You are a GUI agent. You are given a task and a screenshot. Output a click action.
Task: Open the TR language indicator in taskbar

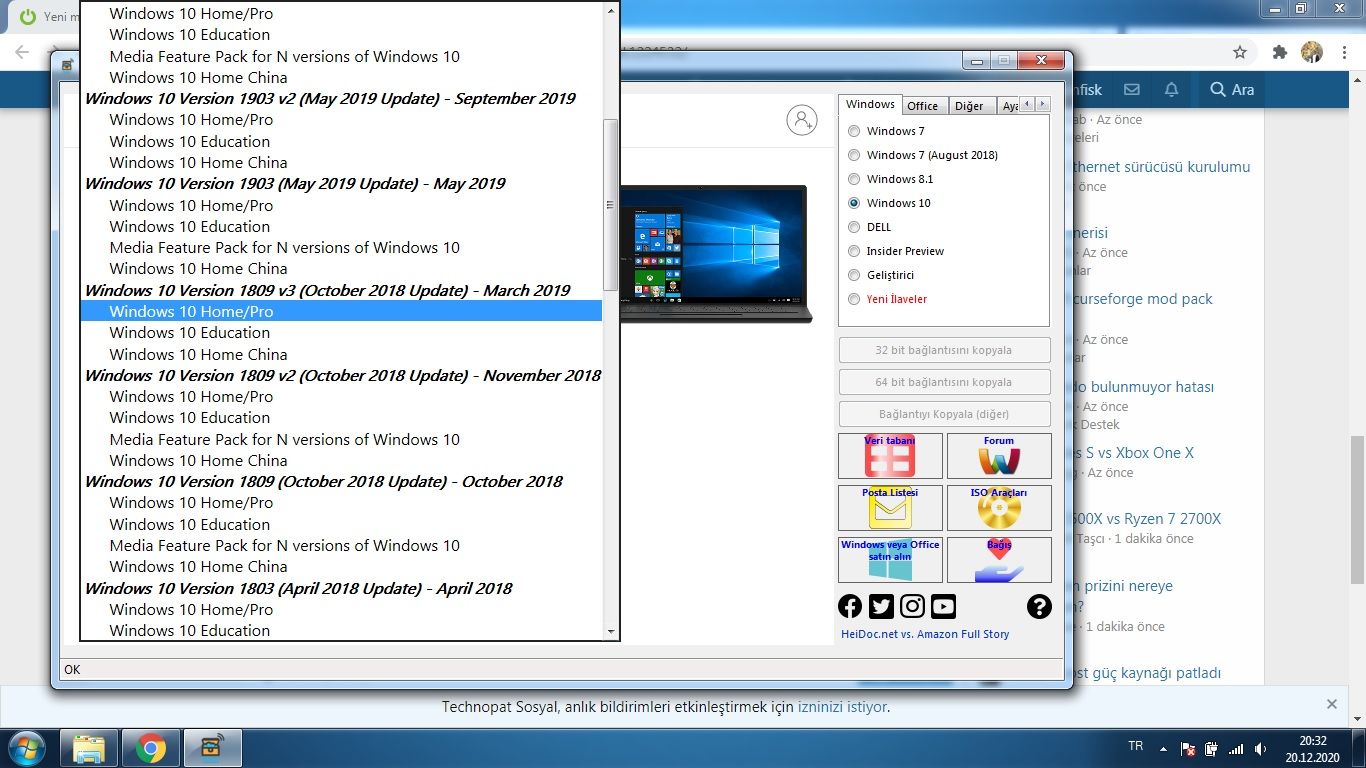1135,746
